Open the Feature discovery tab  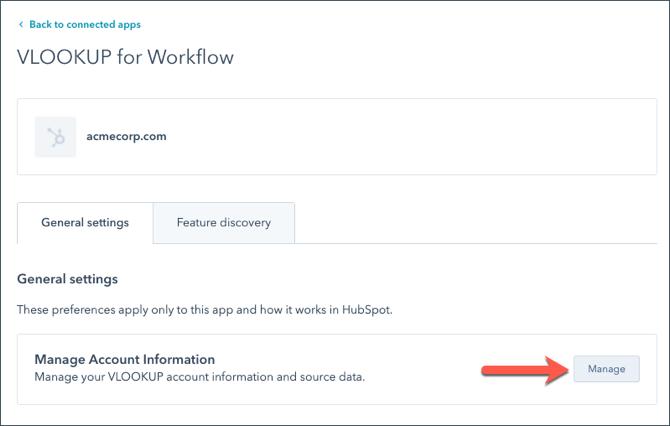[x=224, y=223]
